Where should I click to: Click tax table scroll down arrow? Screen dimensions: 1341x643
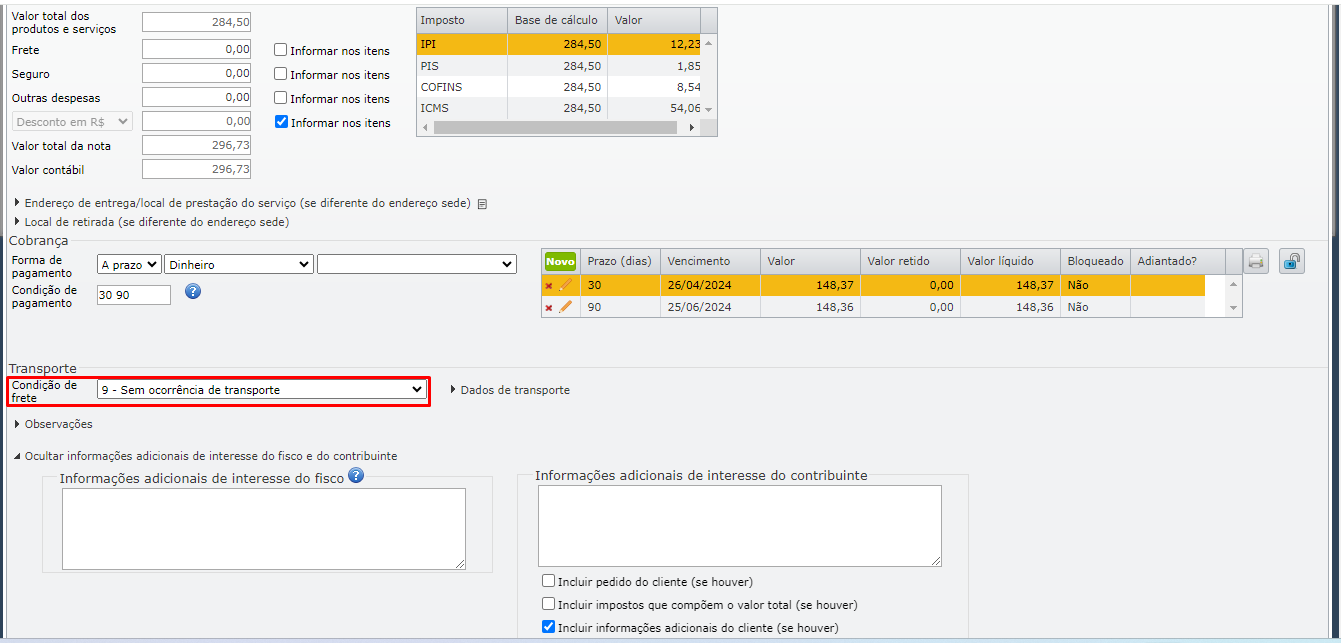point(709,108)
